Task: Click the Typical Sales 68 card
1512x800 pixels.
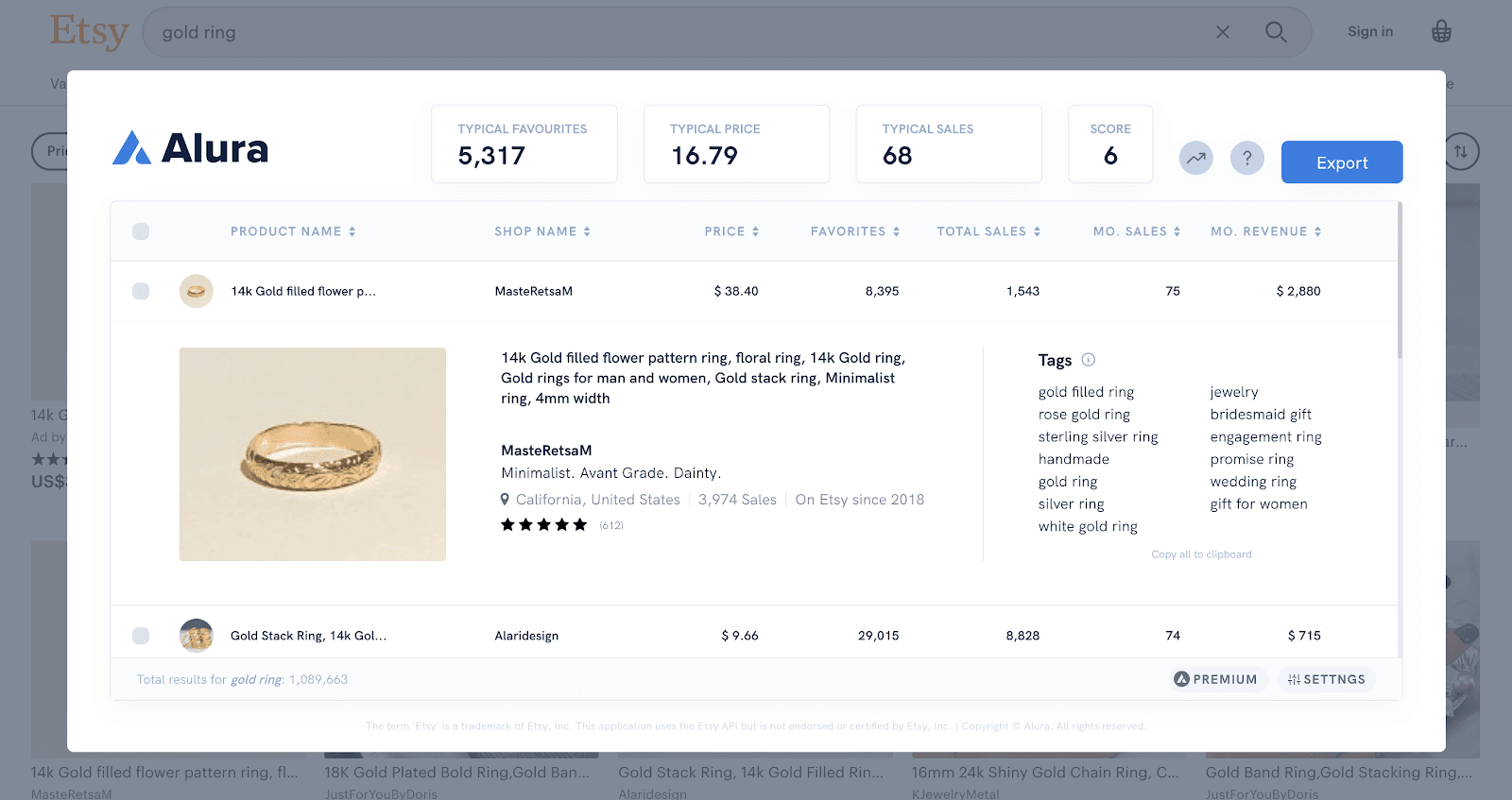Action: point(949,144)
